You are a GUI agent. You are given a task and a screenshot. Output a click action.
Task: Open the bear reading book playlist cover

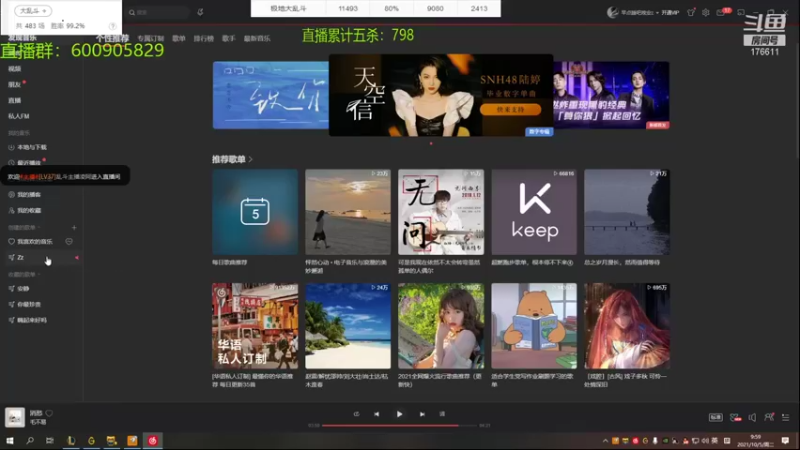[x=534, y=326]
